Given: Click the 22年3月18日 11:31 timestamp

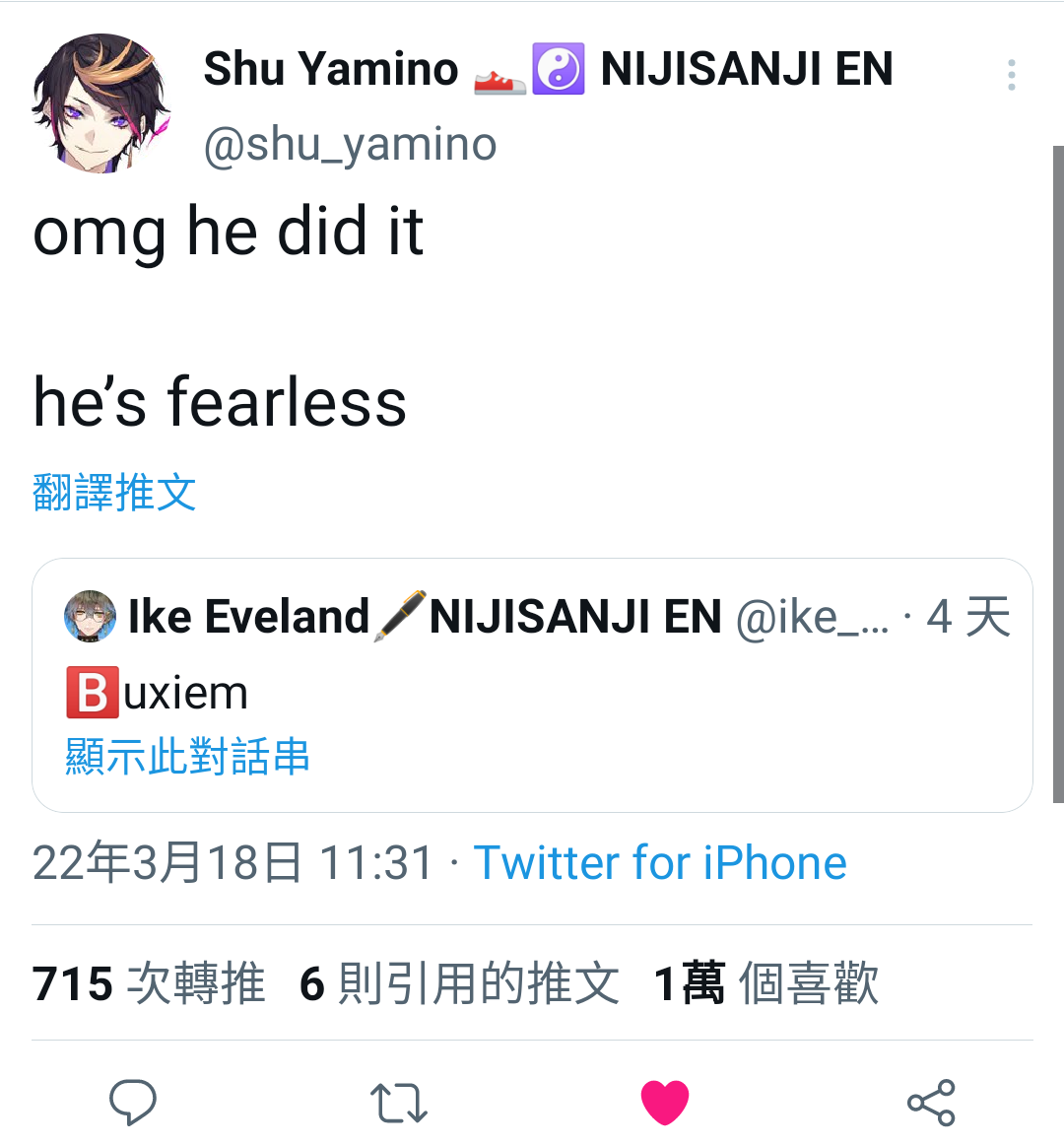Looking at the screenshot, I should (x=233, y=862).
